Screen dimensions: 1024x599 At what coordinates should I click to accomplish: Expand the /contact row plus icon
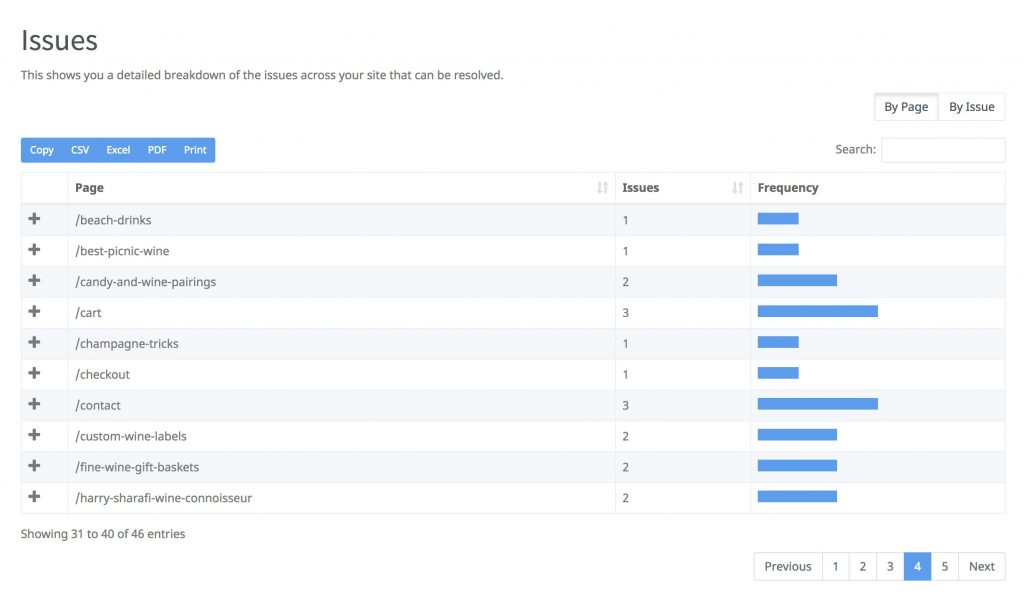(34, 405)
